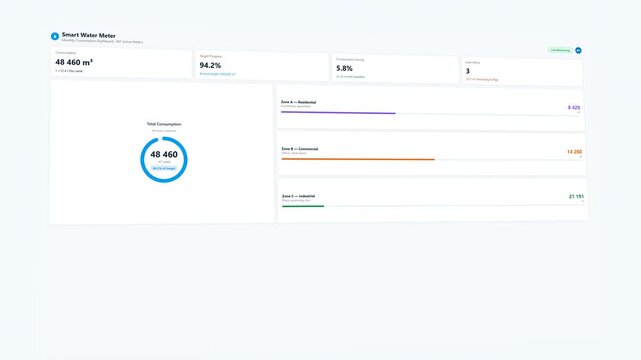Click the "48 460 m³" consumption value
This screenshot has width=641, height=360.
[x=74, y=63]
